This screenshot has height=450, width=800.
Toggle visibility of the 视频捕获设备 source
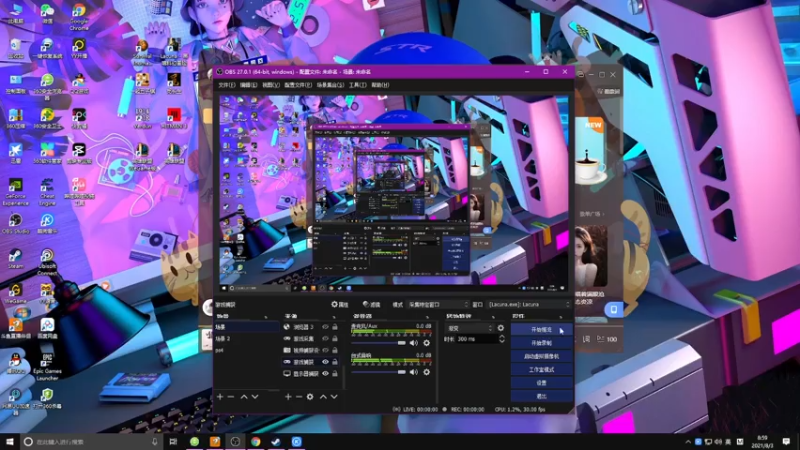(x=325, y=351)
